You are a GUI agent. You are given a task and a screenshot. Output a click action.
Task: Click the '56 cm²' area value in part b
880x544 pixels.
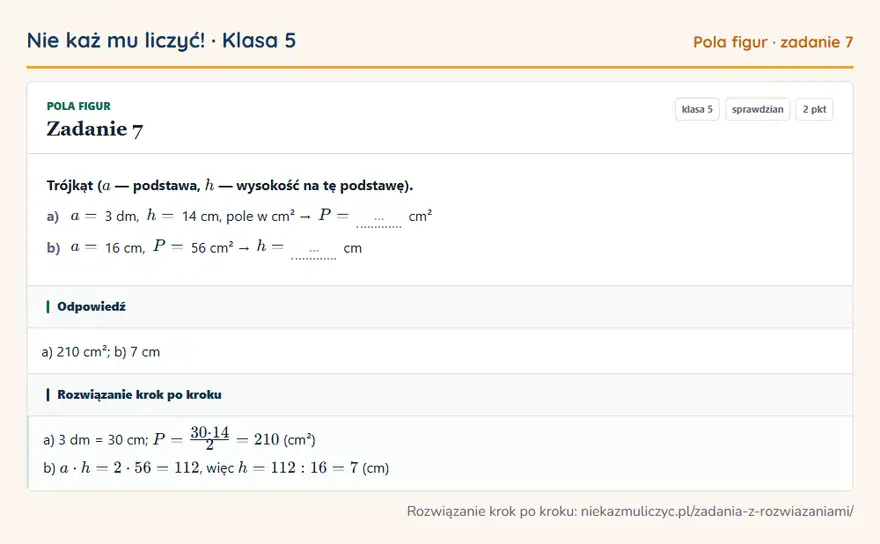click(212, 248)
